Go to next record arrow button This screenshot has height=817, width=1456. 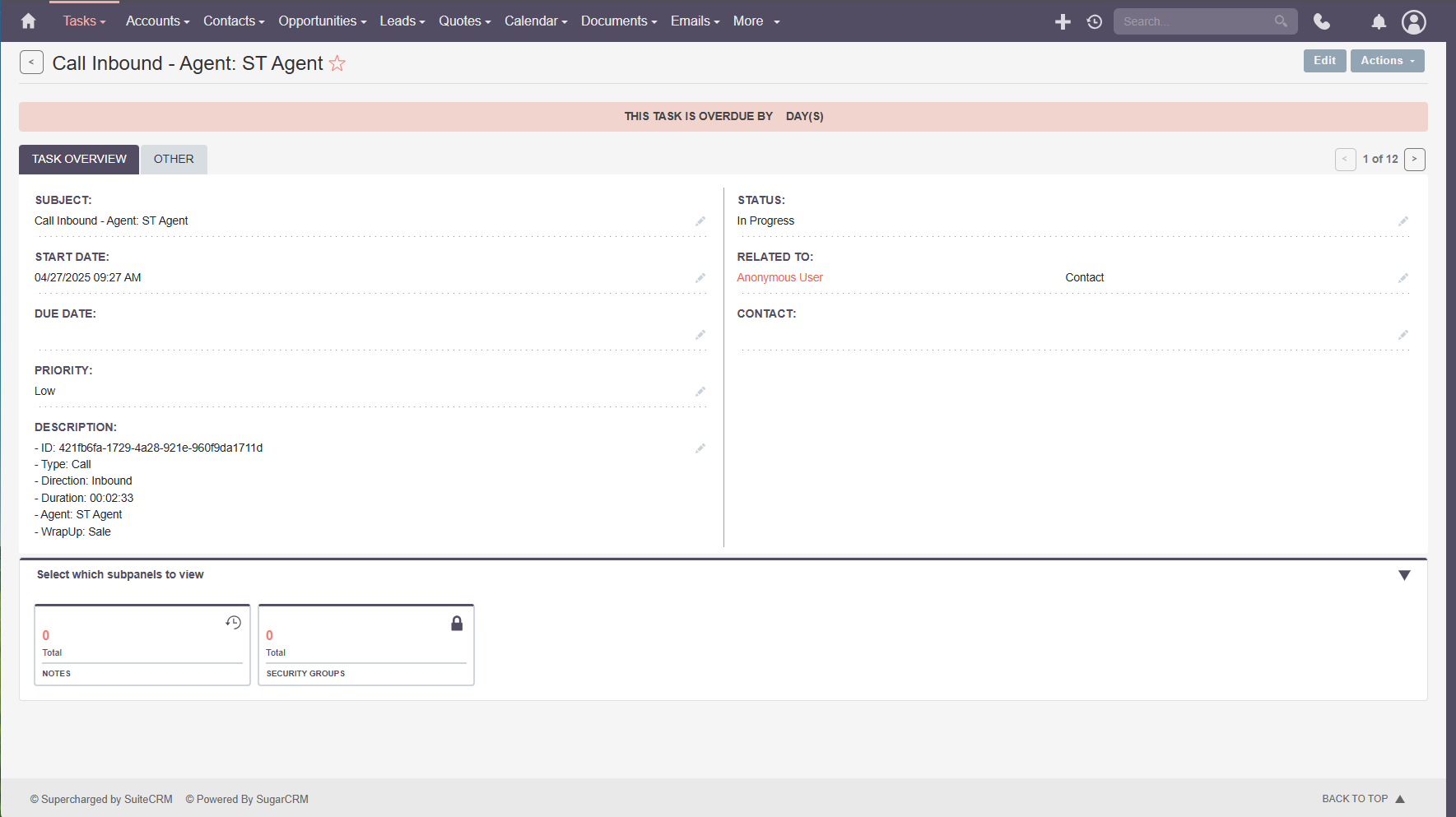1414,160
